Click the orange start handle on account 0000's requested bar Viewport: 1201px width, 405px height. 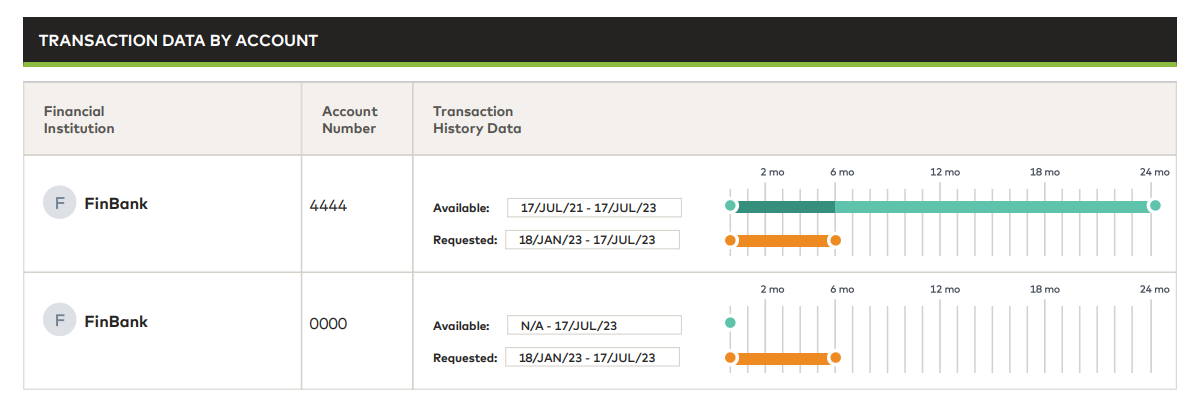(730, 357)
